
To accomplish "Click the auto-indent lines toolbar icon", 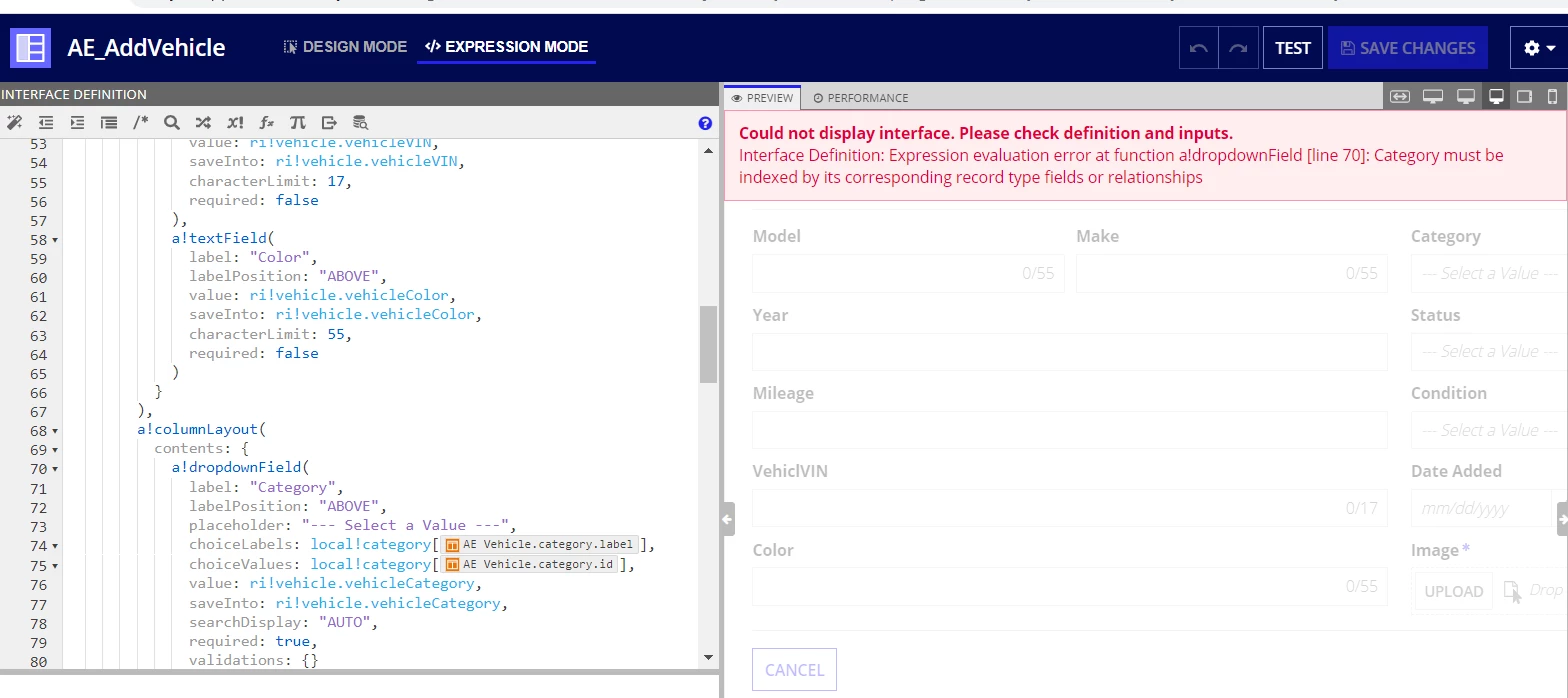I will pyautogui.click(x=109, y=123).
